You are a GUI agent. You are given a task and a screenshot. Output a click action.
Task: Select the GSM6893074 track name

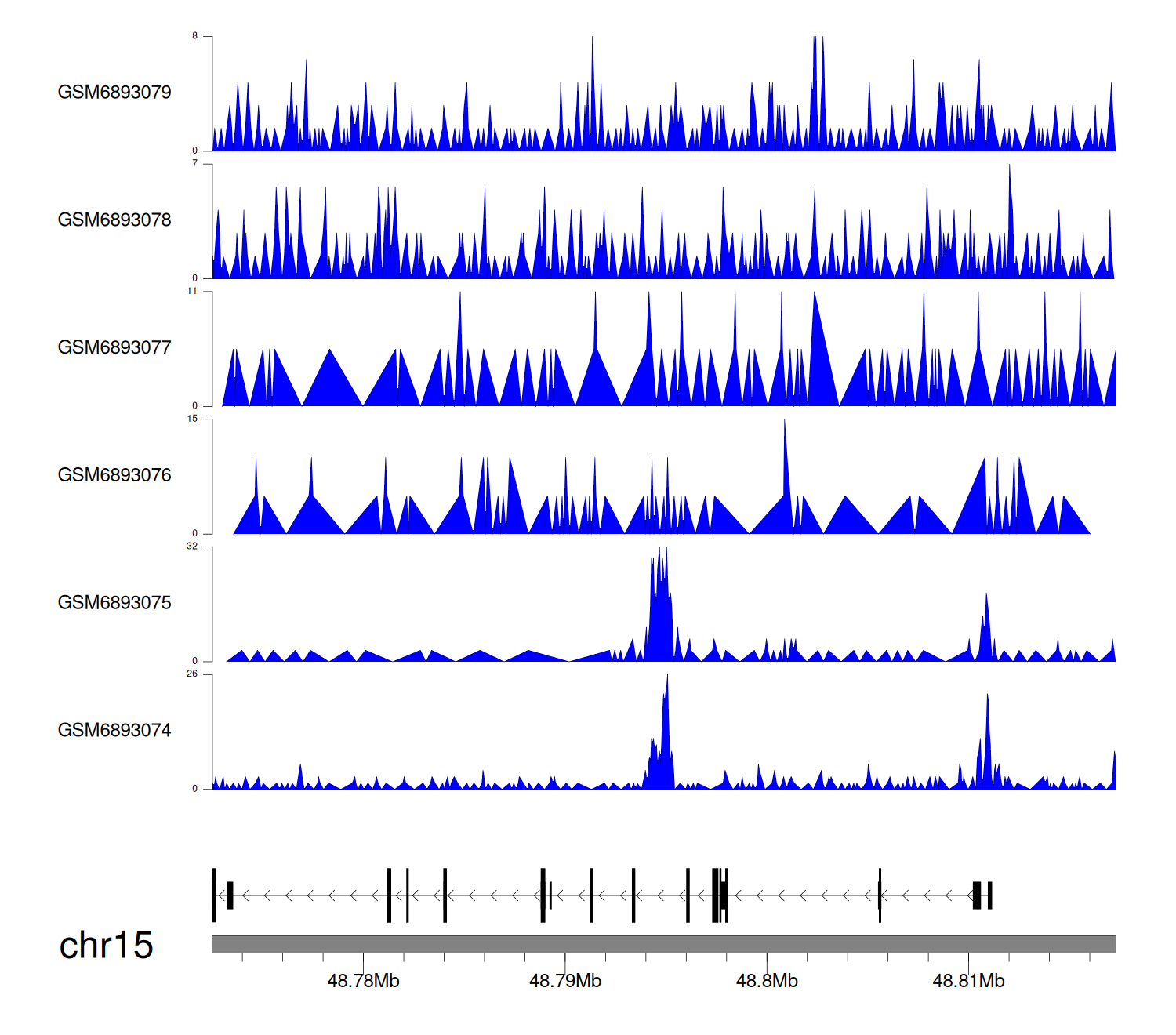click(x=114, y=731)
